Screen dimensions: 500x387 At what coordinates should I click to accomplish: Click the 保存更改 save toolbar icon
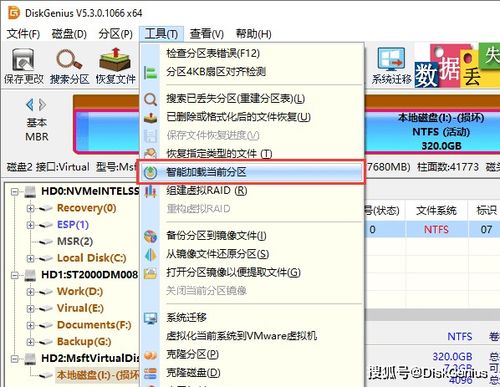(x=23, y=66)
